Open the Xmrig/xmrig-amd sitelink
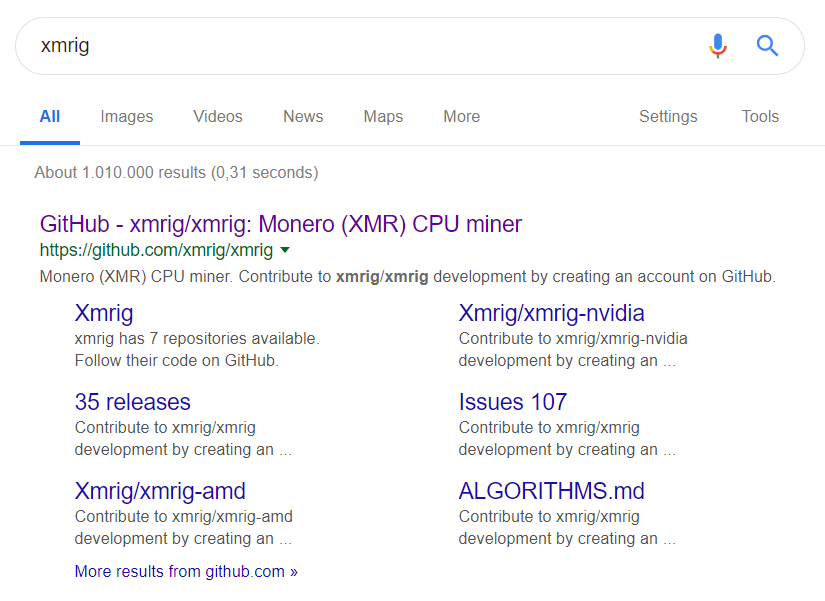The width and height of the screenshot is (825, 601). tap(160, 492)
